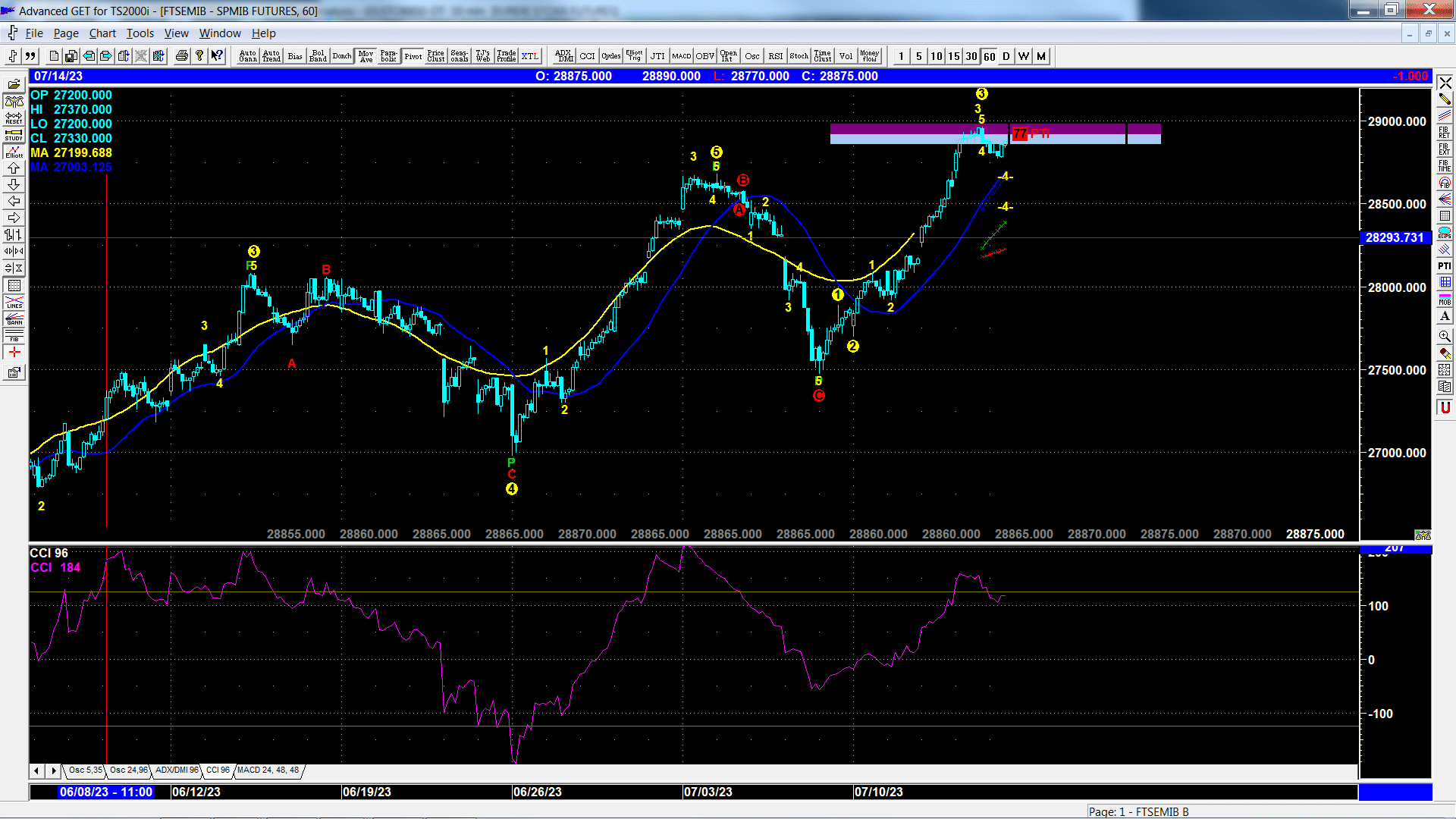Screen dimensions: 1456x819
Task: Open the View menu
Action: (176, 33)
